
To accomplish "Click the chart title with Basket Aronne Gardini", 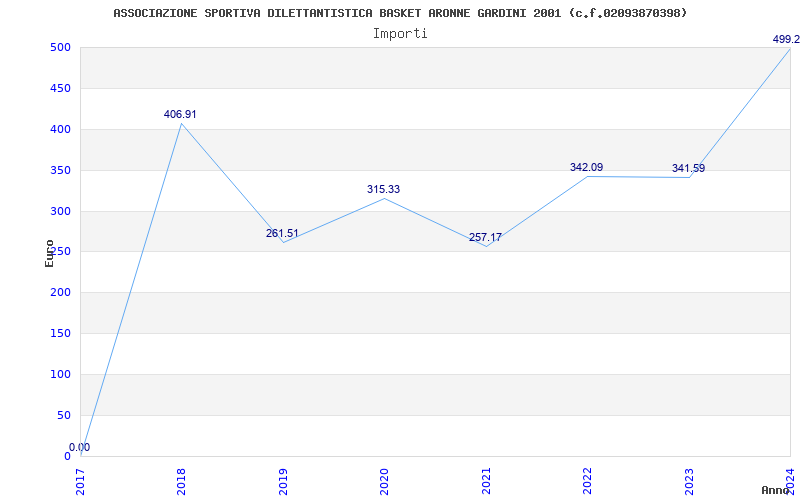I will (x=400, y=13).
